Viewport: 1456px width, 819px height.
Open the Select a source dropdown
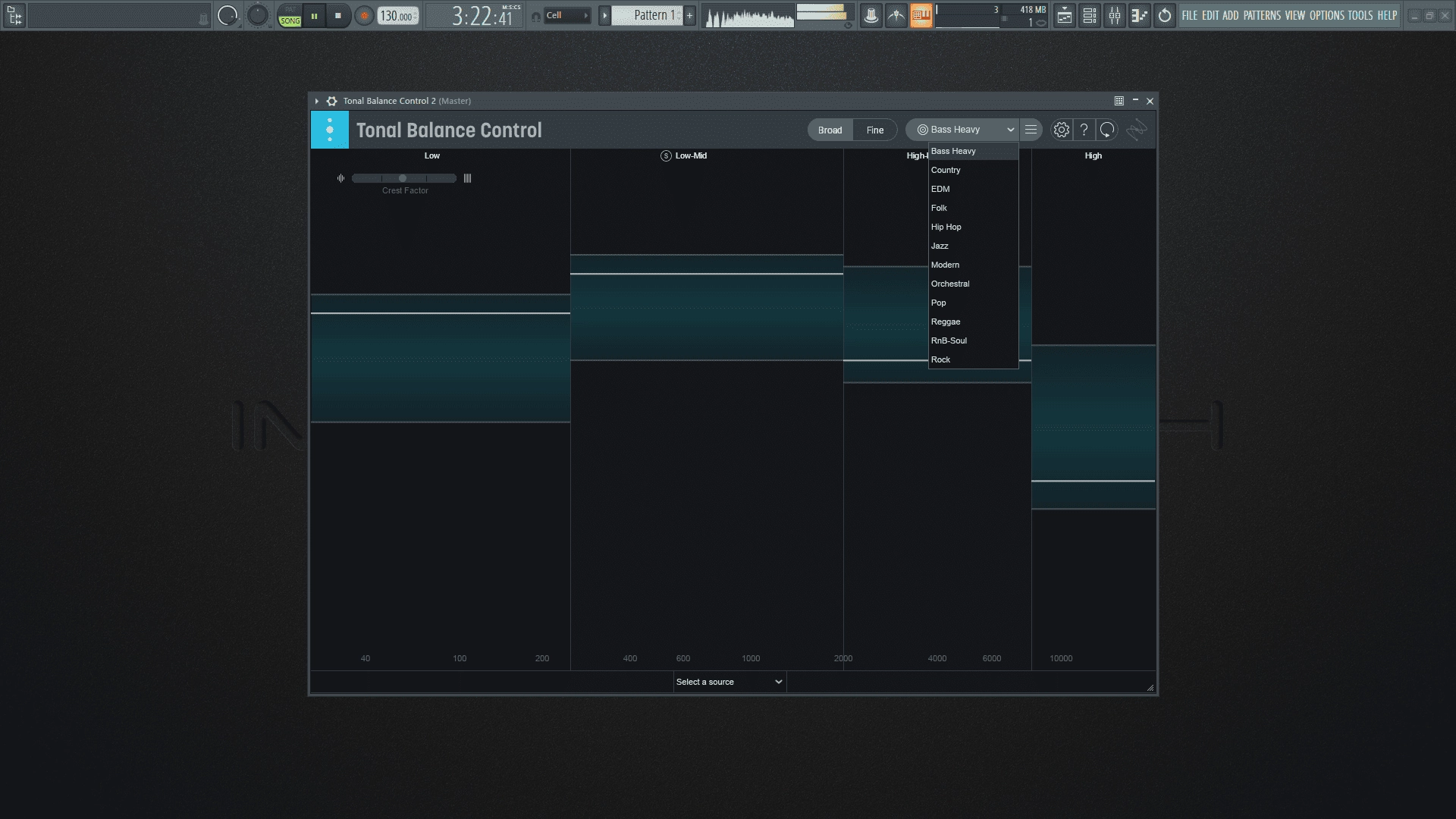[x=730, y=682]
